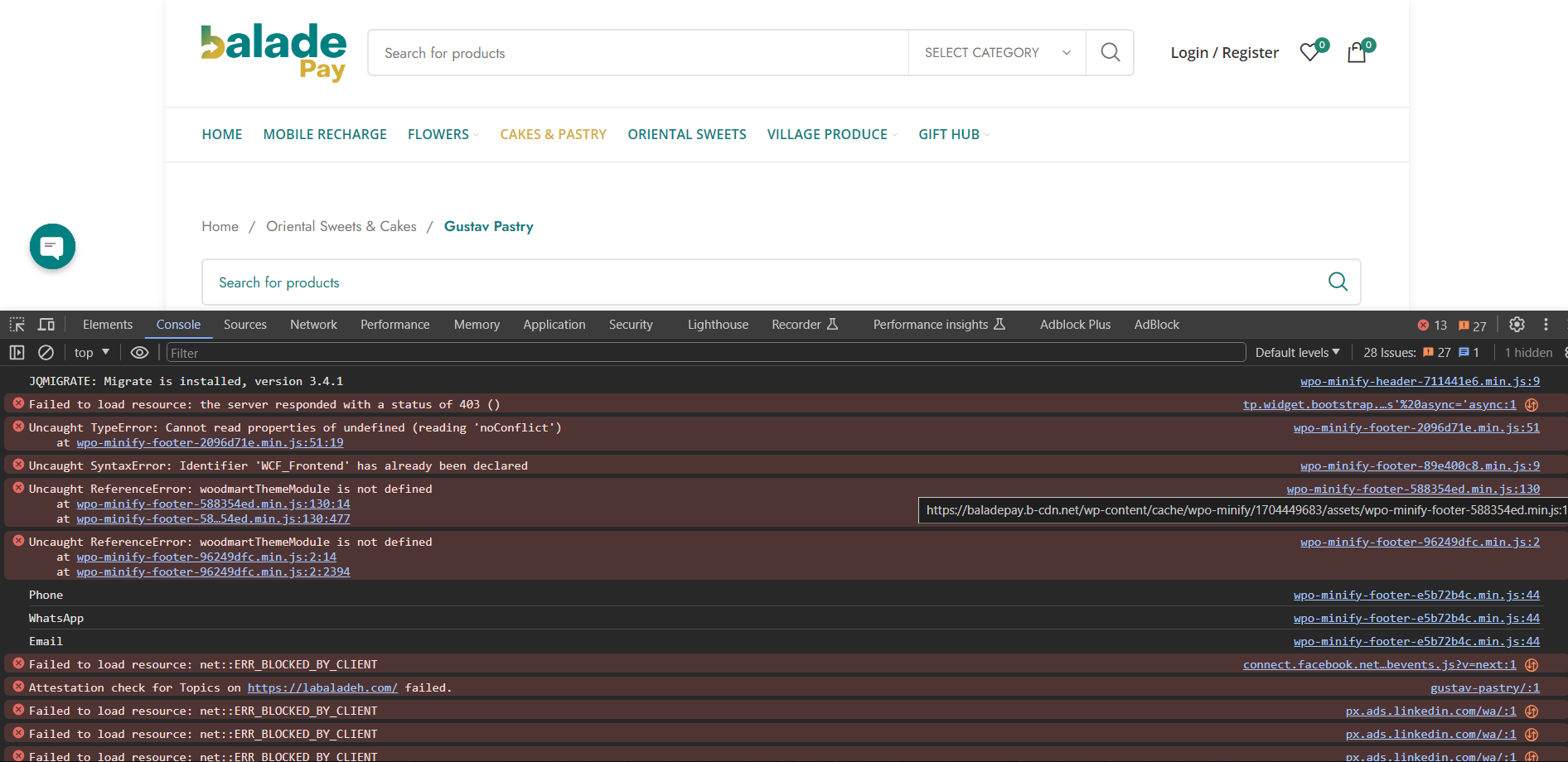
Task: Click the orange warning count 27 indicator
Action: (1473, 326)
